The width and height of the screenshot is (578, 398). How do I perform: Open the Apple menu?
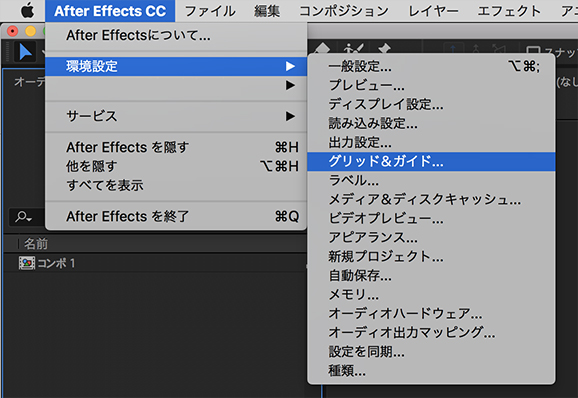coord(27,11)
